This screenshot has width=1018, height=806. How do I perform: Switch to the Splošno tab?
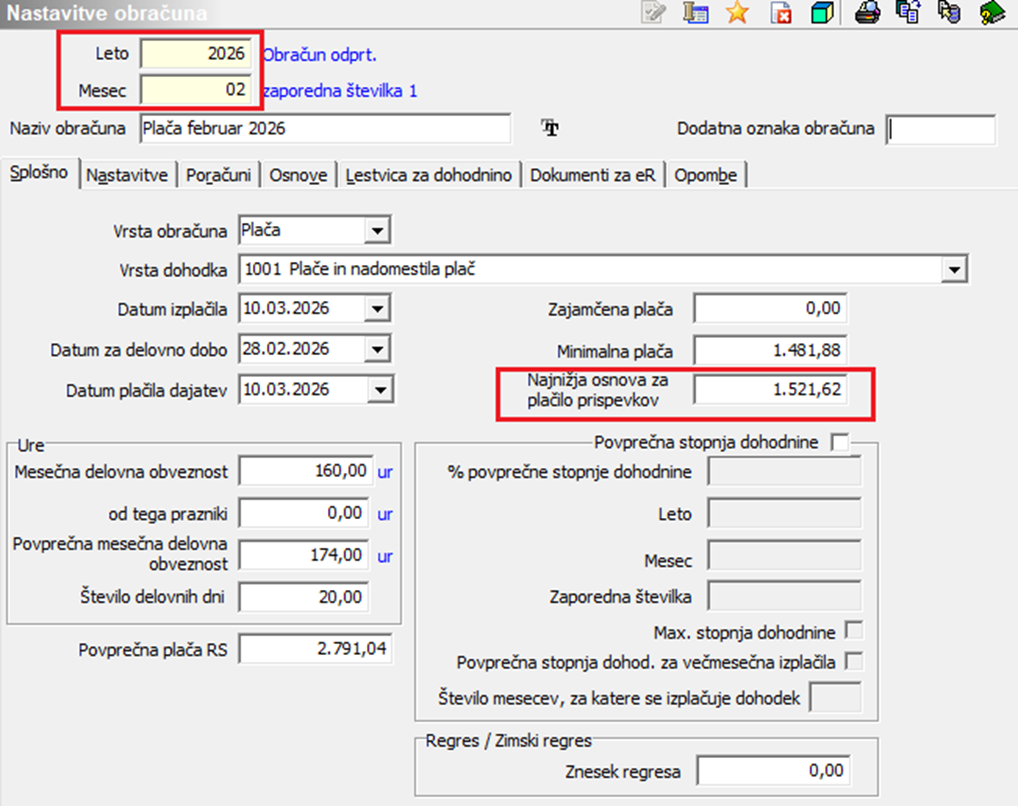[39, 173]
